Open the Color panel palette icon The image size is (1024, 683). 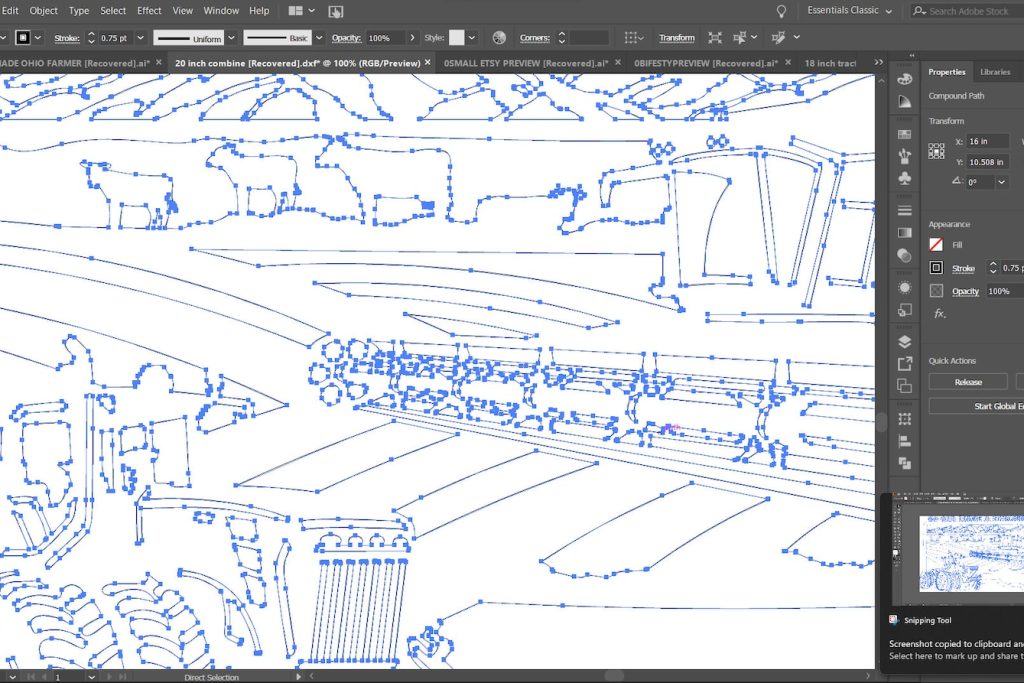(x=905, y=79)
